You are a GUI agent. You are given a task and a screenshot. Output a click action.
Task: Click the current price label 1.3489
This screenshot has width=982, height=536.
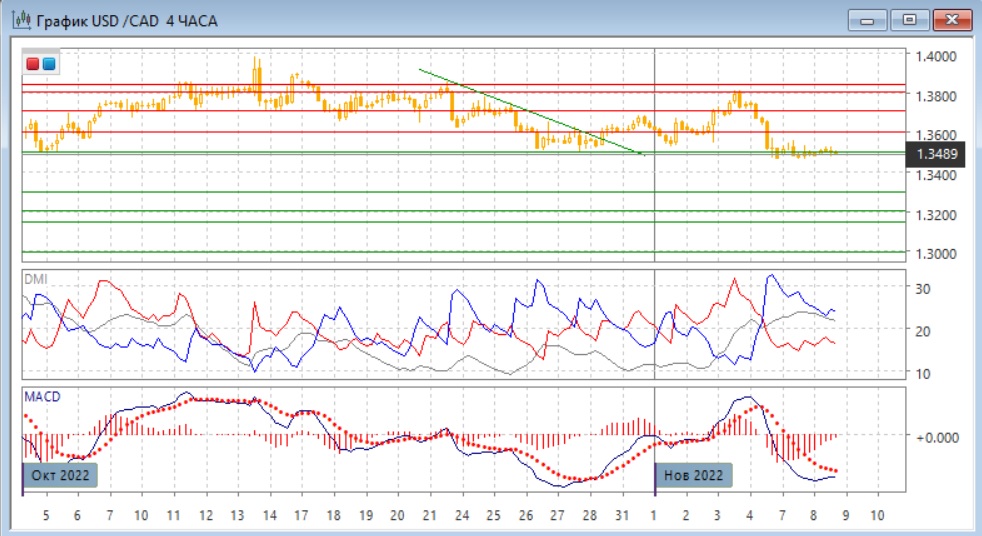click(x=937, y=154)
